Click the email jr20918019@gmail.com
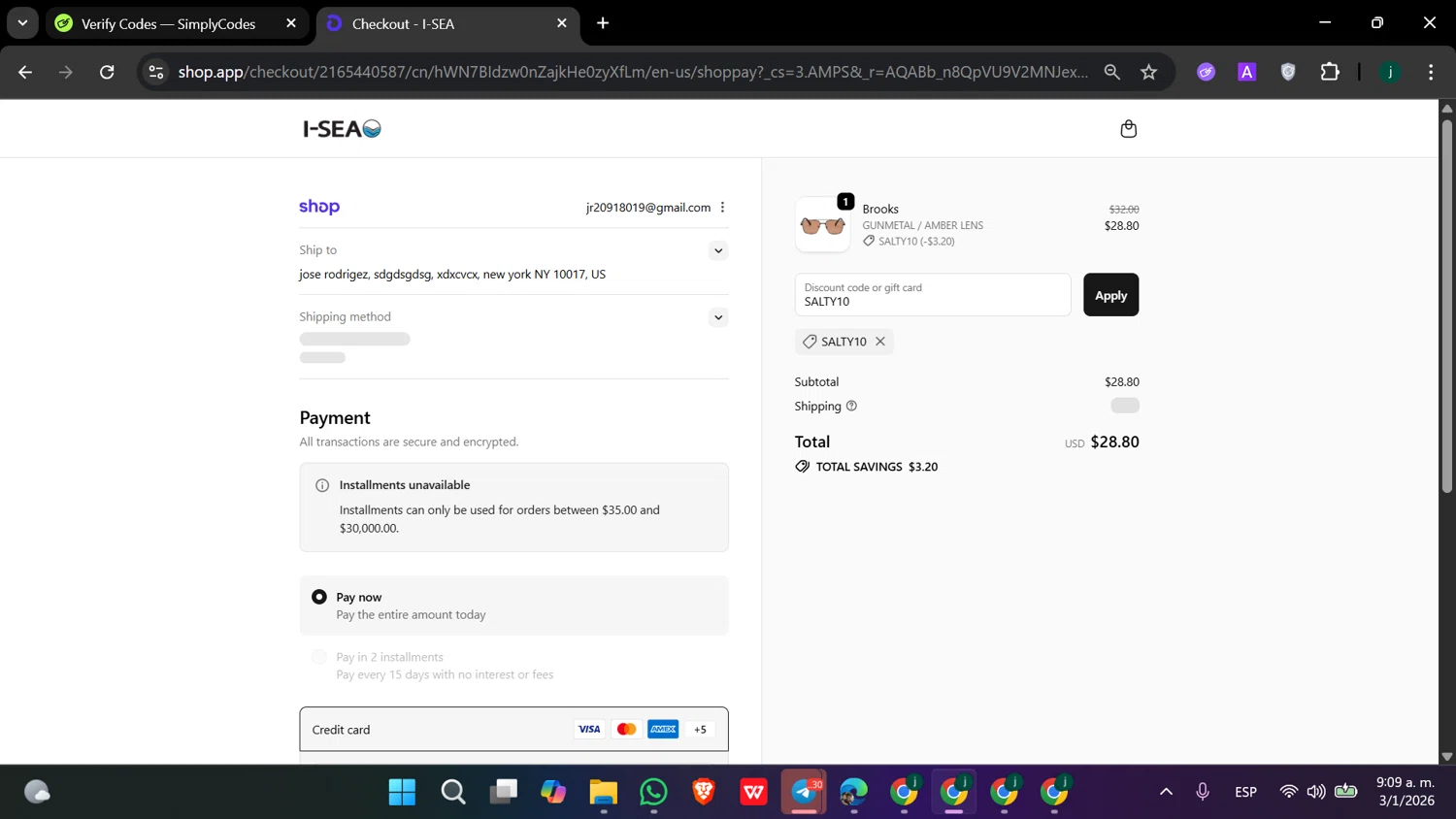 coord(648,208)
